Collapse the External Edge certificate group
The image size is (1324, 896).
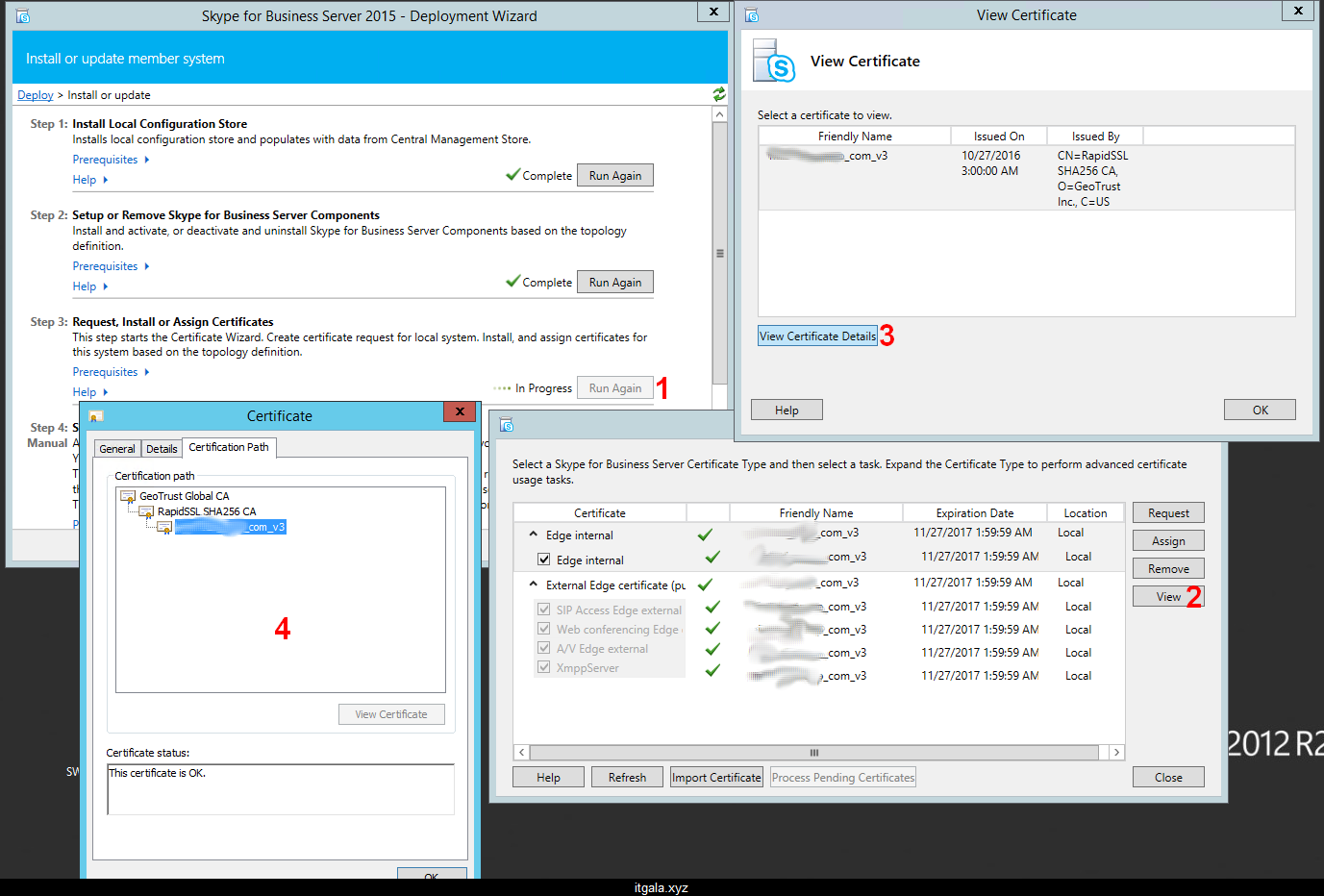534,584
